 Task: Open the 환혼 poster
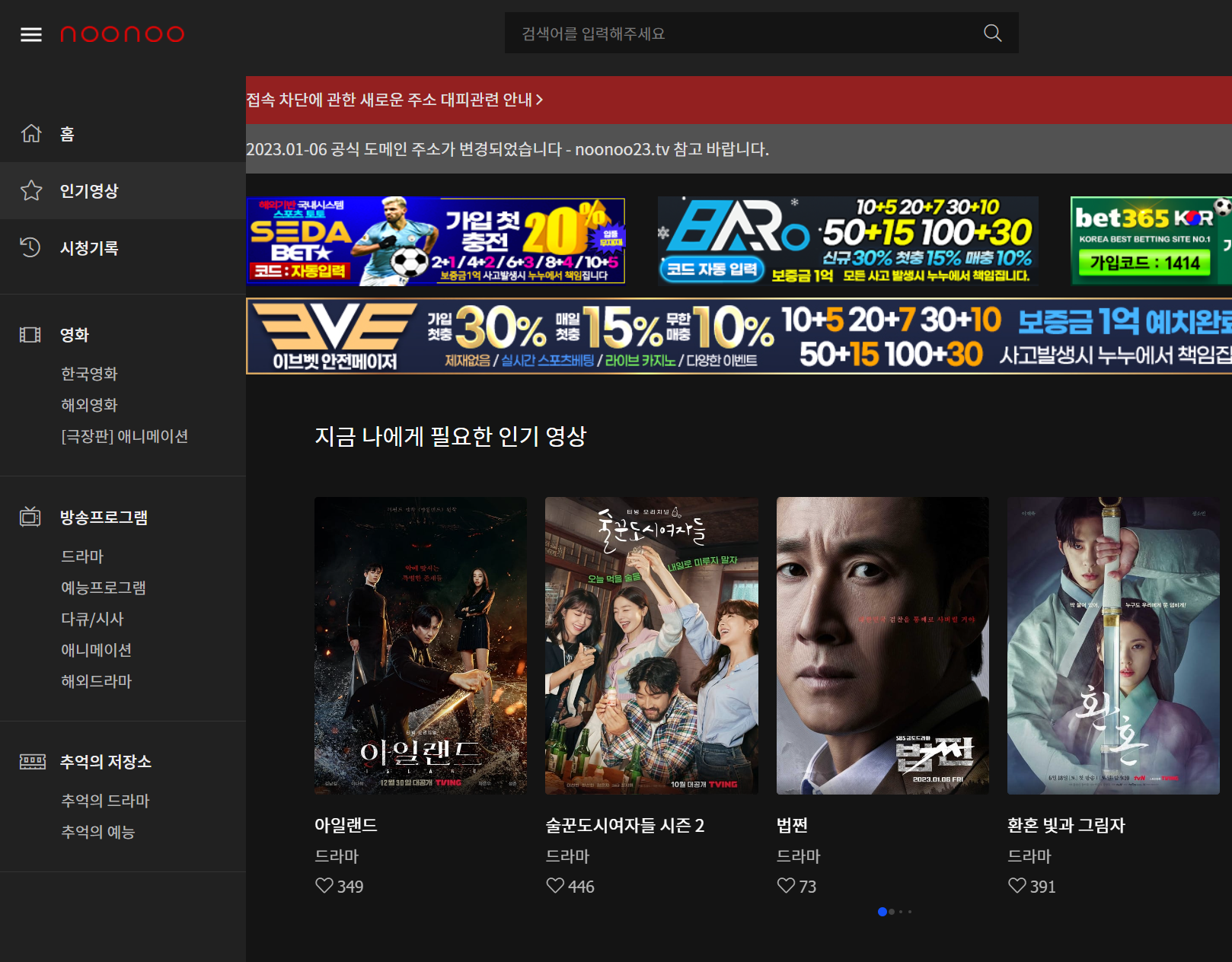[x=1113, y=645]
